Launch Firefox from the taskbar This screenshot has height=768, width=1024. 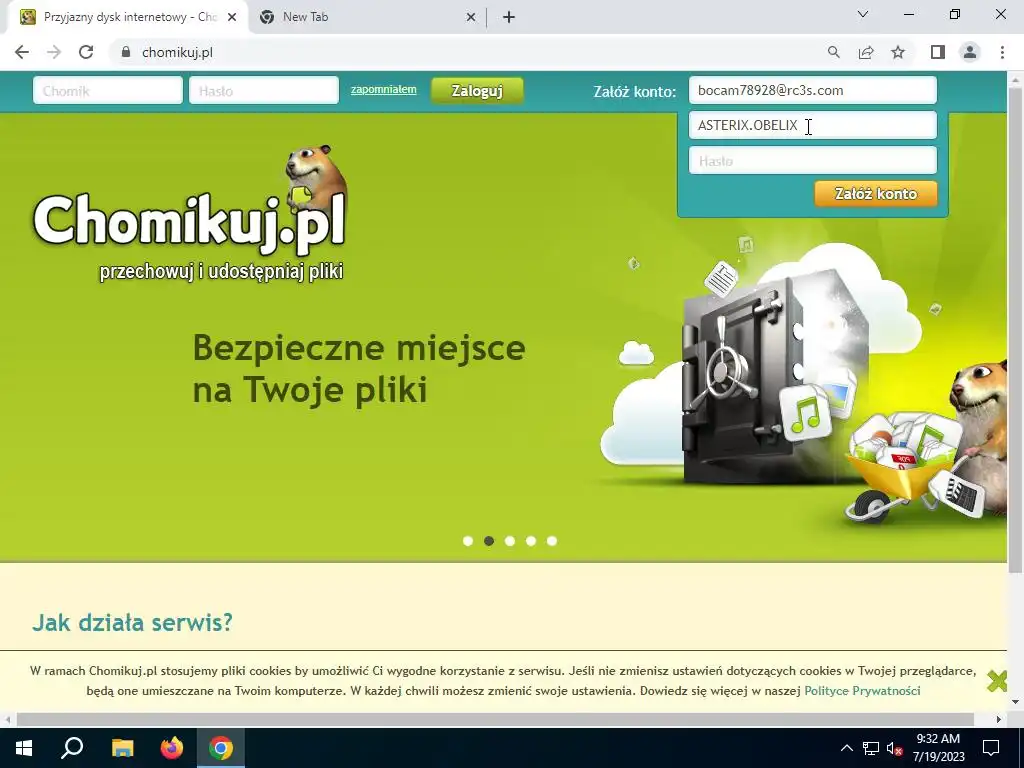tap(172, 748)
